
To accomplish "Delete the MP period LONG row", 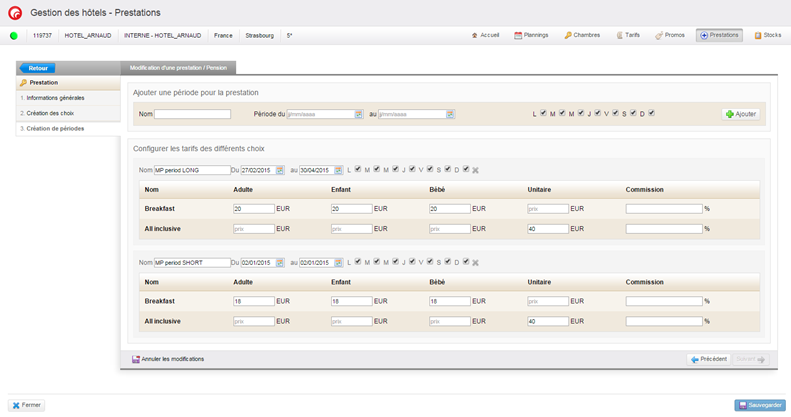I will (476, 170).
